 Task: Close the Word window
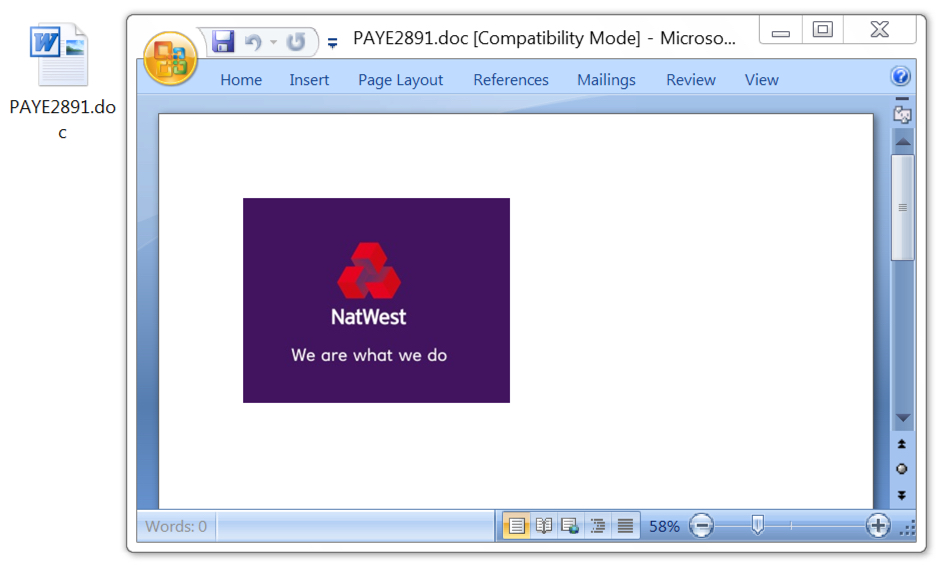click(879, 29)
